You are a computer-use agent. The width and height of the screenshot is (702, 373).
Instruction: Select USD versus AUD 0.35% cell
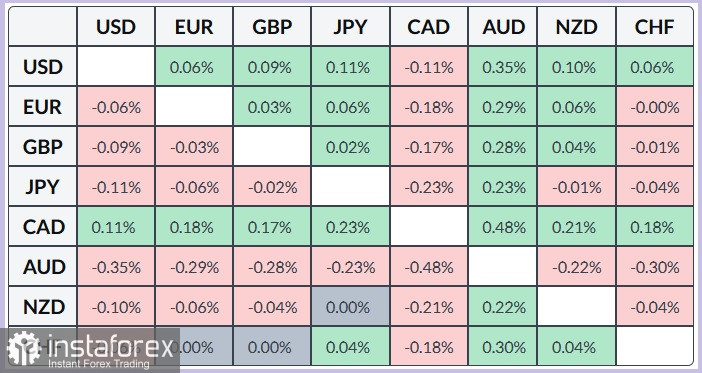click(503, 67)
